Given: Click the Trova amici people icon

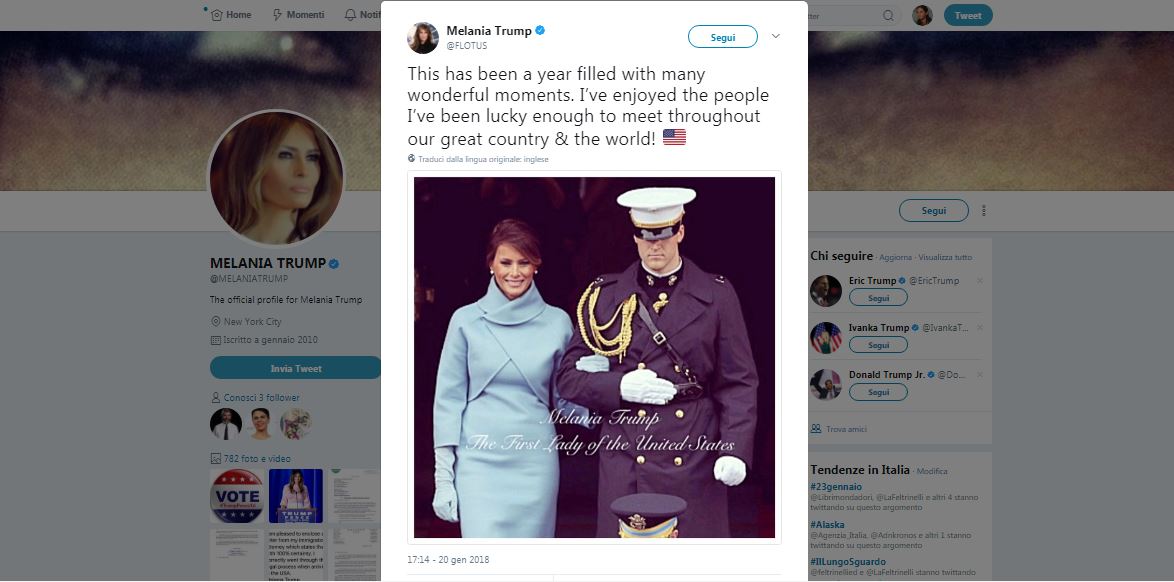Looking at the screenshot, I should tap(816, 428).
